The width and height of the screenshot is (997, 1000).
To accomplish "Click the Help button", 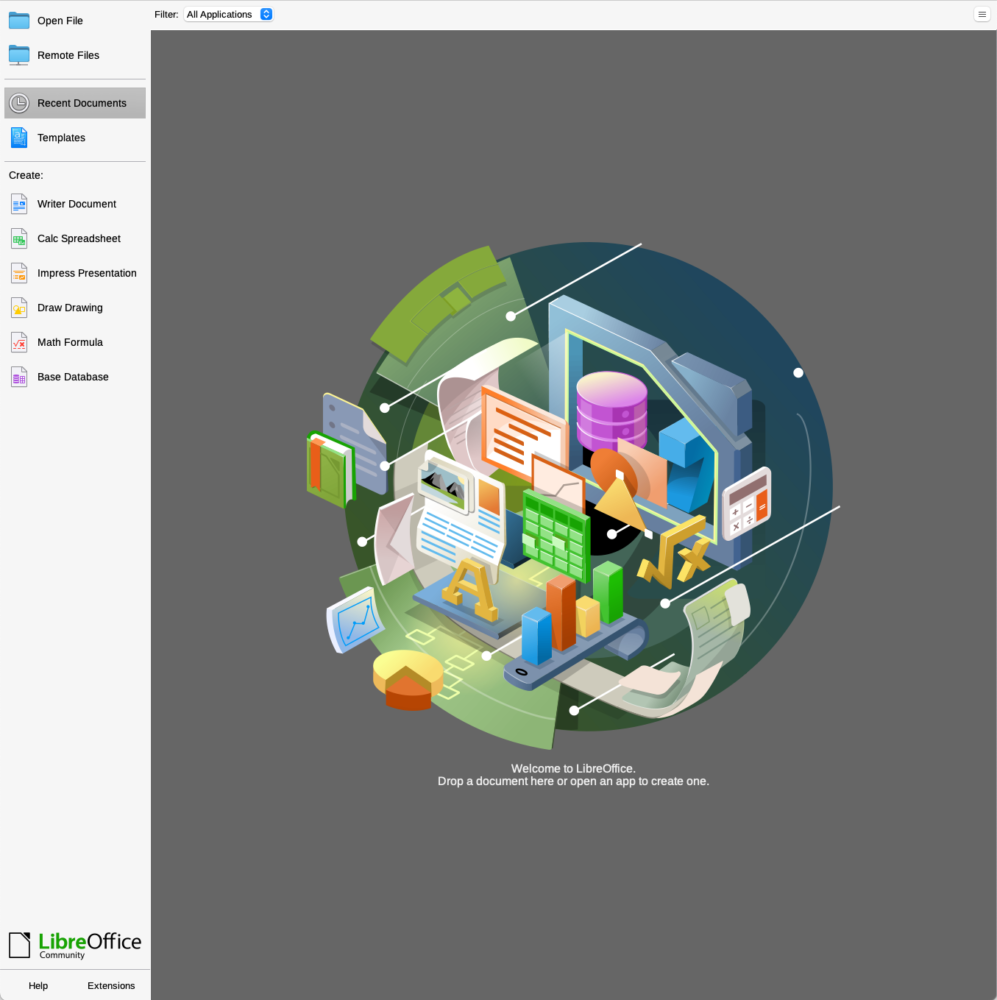I will click(x=38, y=985).
